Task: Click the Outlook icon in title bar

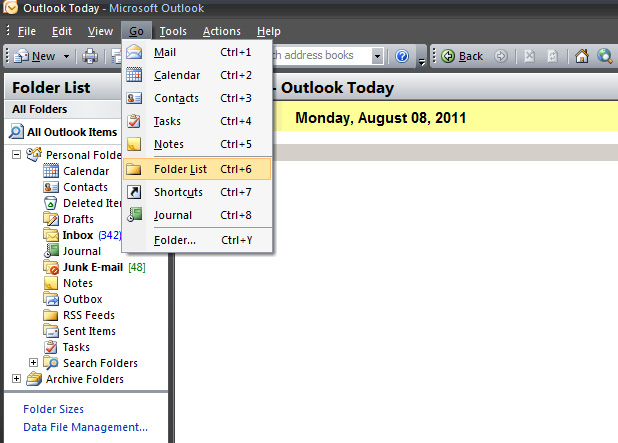Action: (x=10, y=7)
